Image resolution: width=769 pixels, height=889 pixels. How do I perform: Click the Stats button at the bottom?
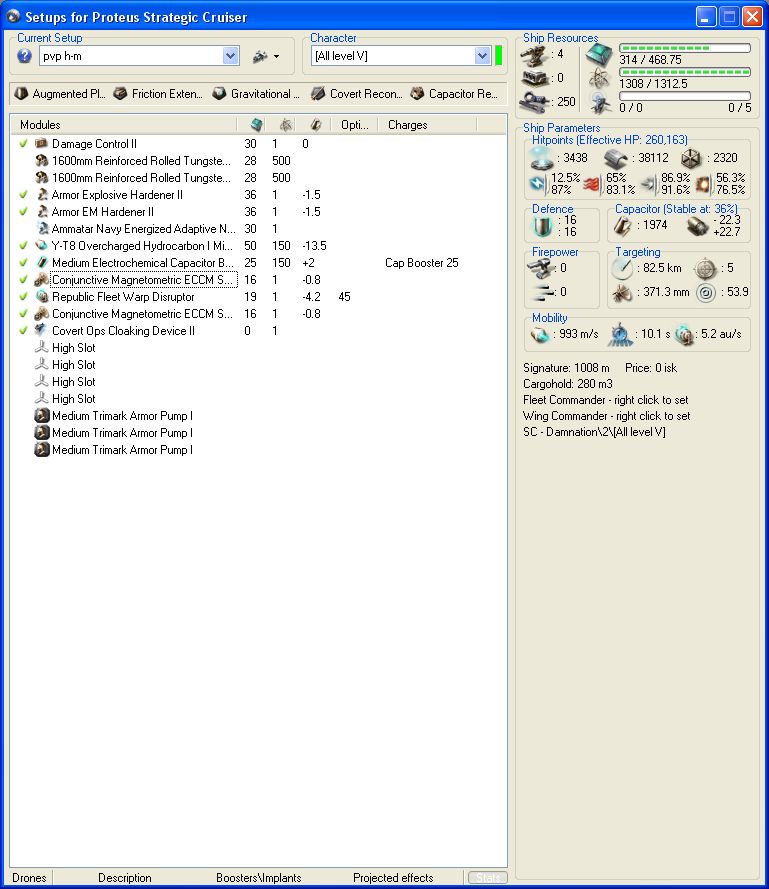tap(488, 878)
